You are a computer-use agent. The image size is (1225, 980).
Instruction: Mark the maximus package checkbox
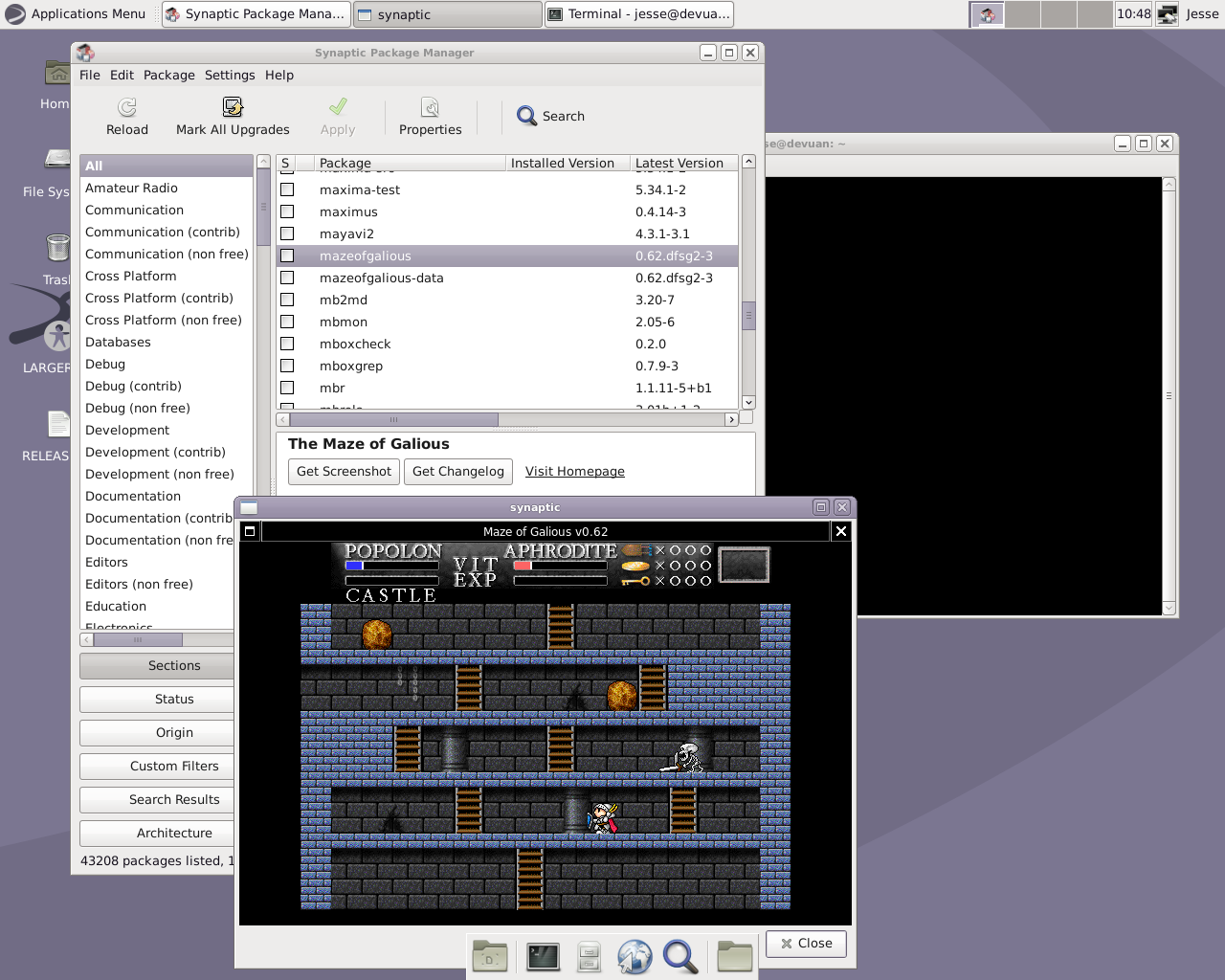pos(287,212)
